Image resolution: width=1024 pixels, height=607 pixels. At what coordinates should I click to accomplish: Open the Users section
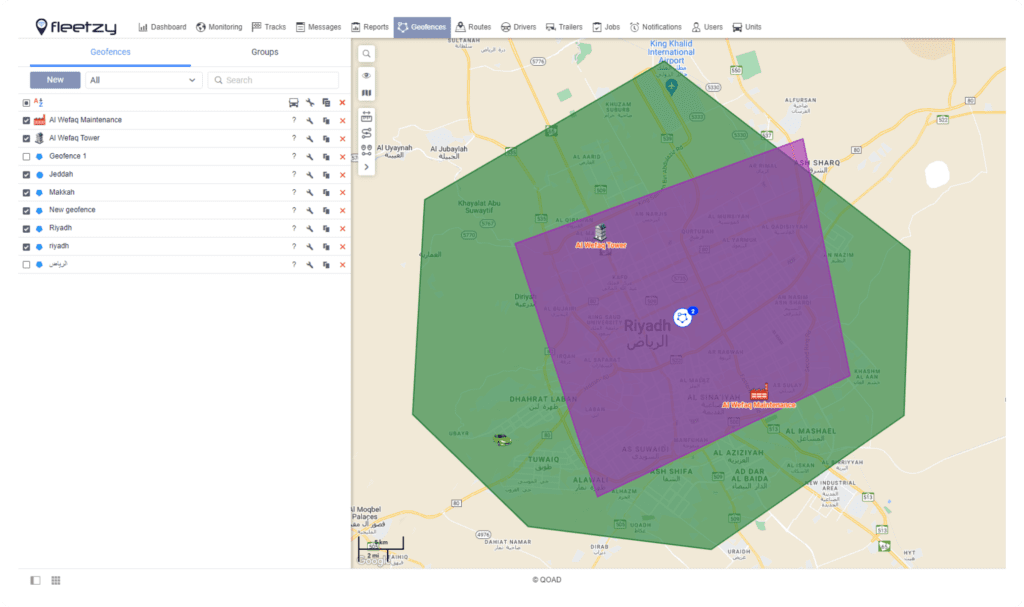707,27
